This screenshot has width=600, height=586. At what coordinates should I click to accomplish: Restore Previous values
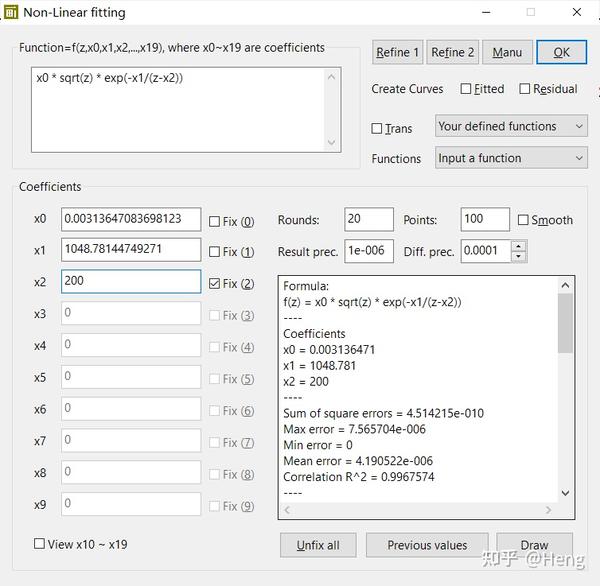[x=427, y=545]
